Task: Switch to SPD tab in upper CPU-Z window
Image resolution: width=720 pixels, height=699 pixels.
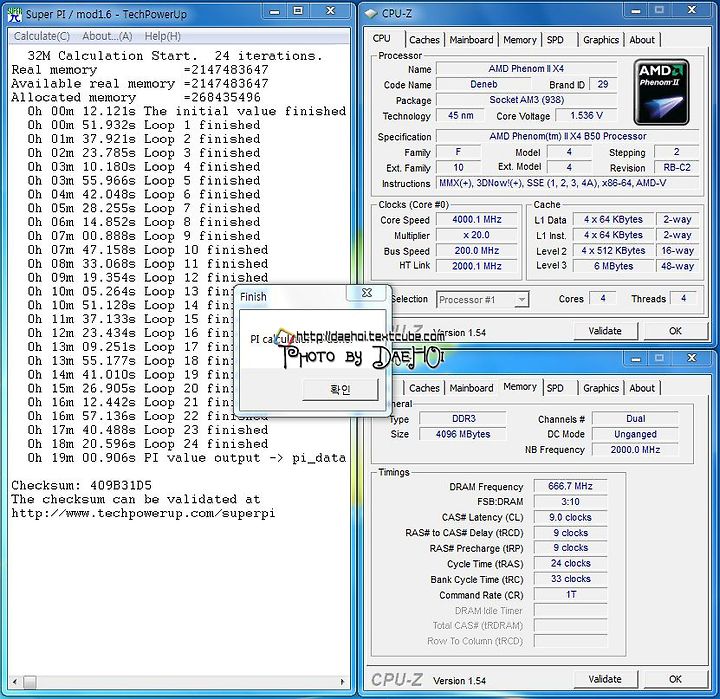Action: (x=555, y=40)
